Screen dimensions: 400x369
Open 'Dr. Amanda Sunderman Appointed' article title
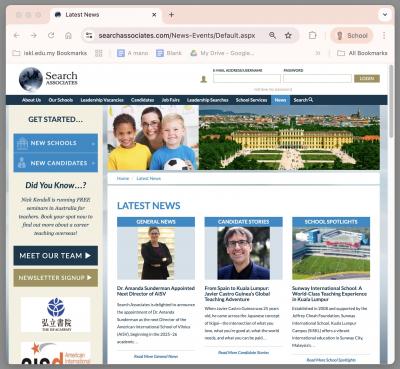[156, 291]
